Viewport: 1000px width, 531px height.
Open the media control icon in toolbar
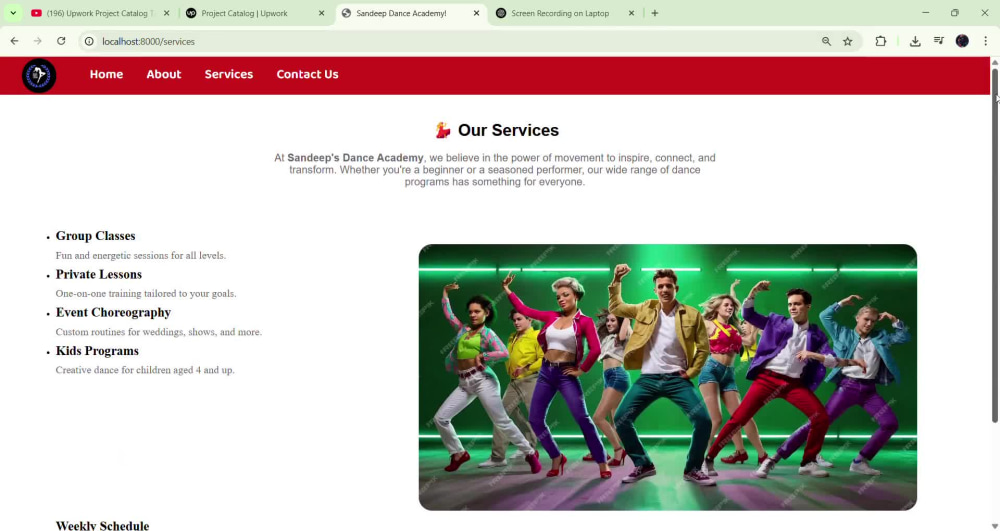point(939,41)
